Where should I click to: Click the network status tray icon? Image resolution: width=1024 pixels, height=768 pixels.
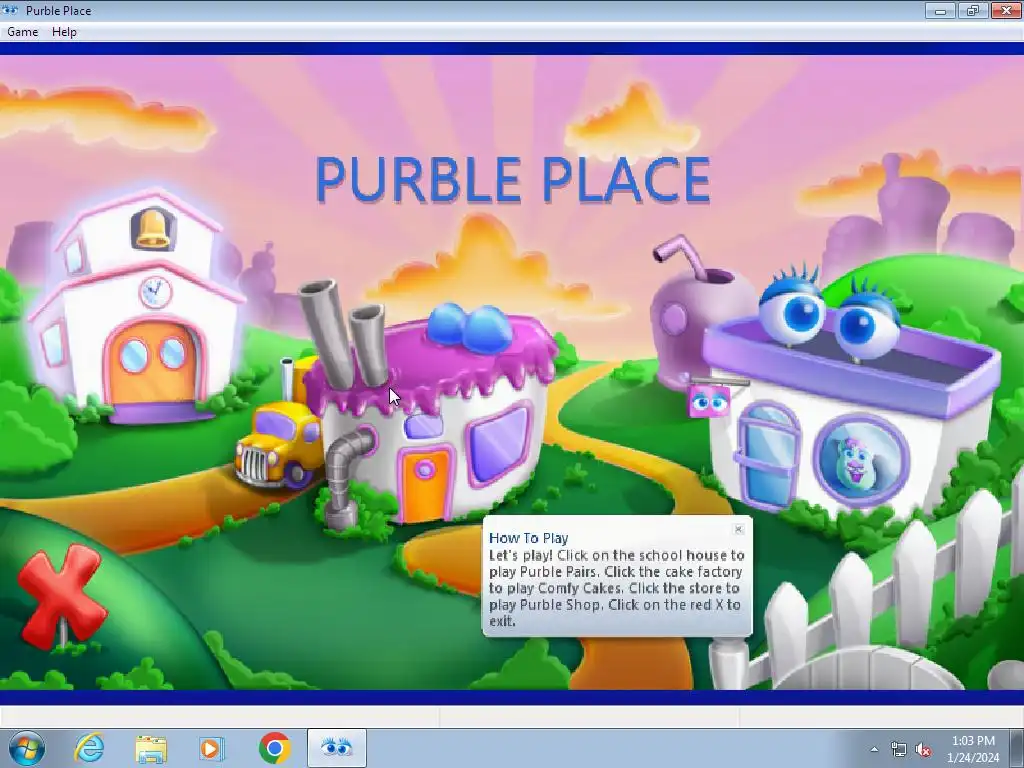coord(899,750)
